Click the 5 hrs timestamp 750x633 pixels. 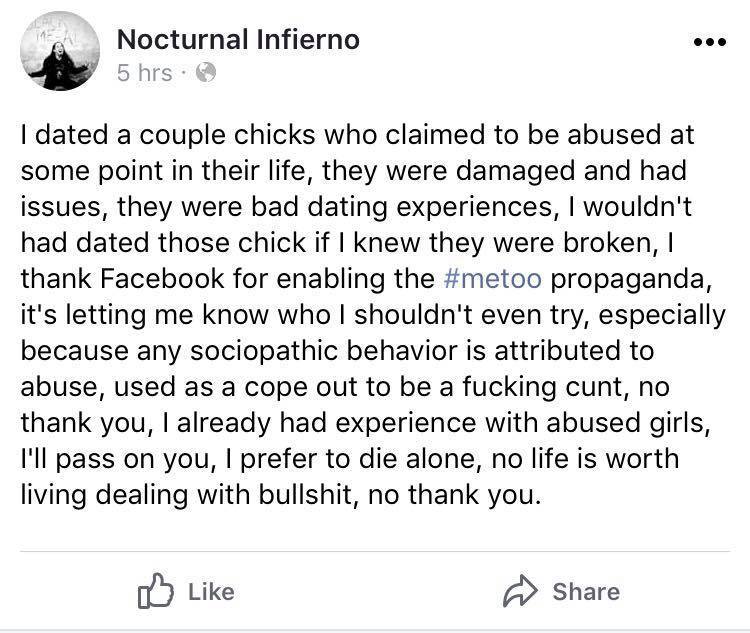[144, 73]
